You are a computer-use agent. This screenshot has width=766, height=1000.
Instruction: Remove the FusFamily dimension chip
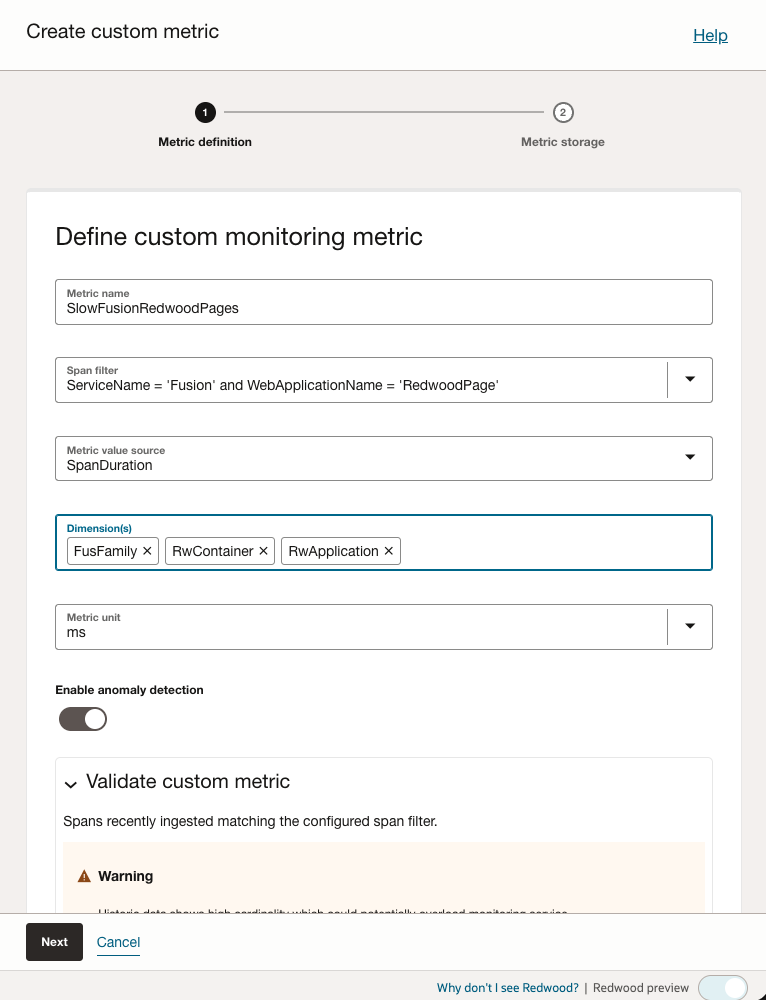[x=147, y=551]
